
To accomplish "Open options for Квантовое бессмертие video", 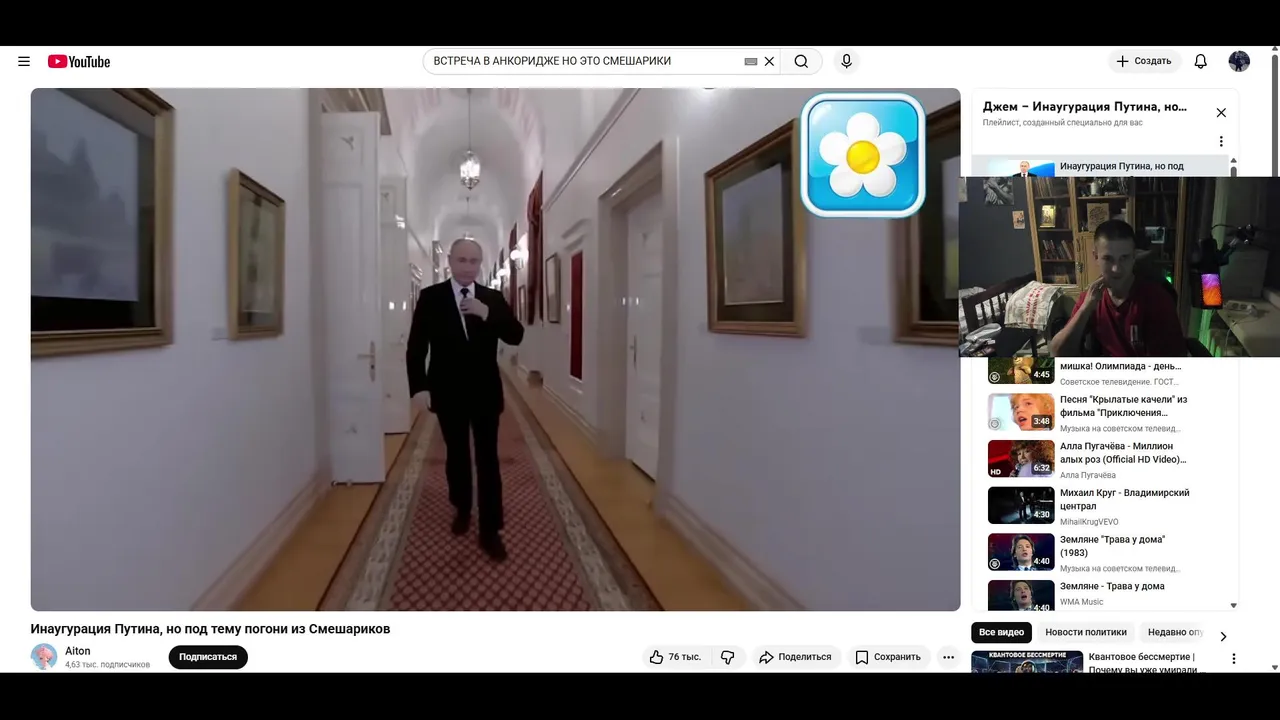I will tap(1233, 659).
